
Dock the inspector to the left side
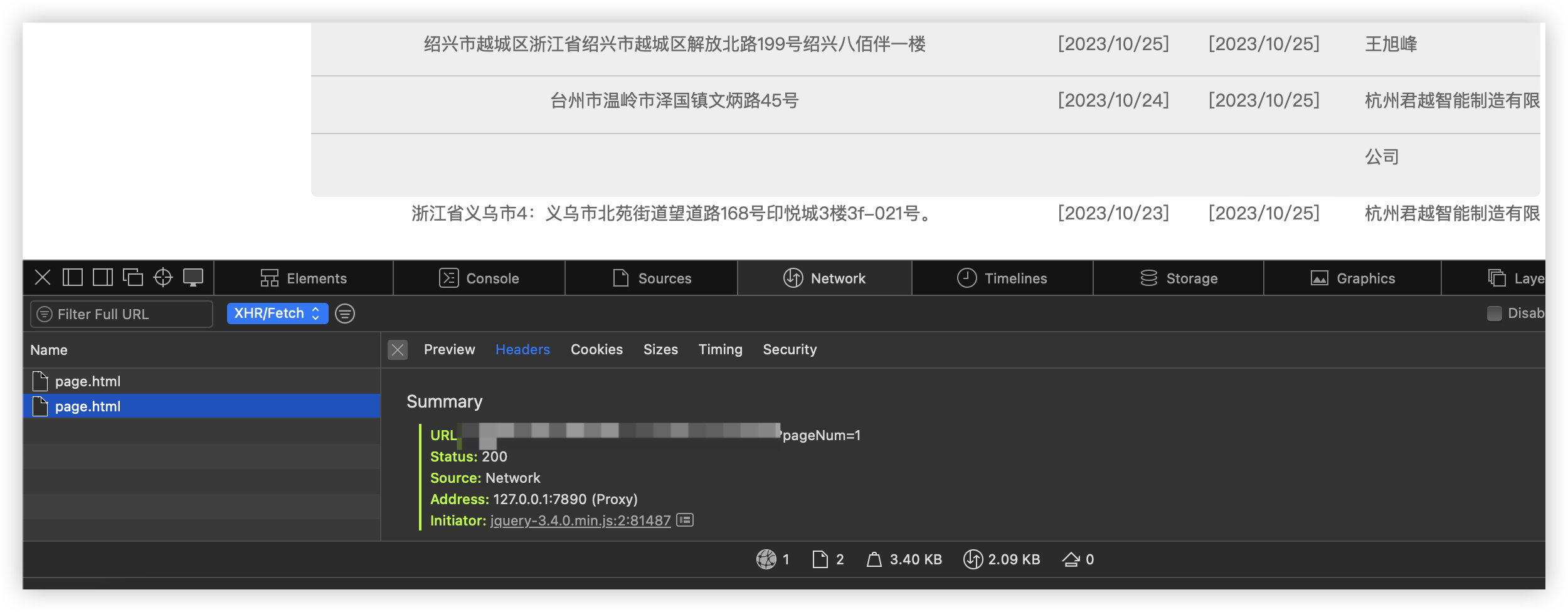coord(74,277)
